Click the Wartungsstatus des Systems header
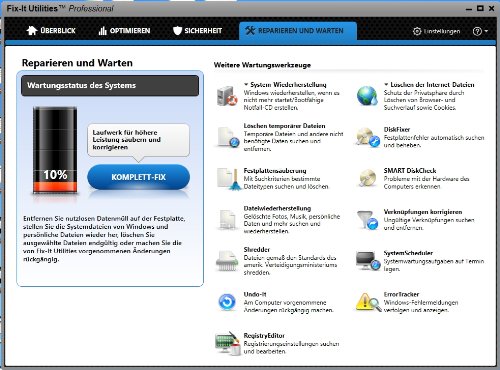 click(110, 86)
